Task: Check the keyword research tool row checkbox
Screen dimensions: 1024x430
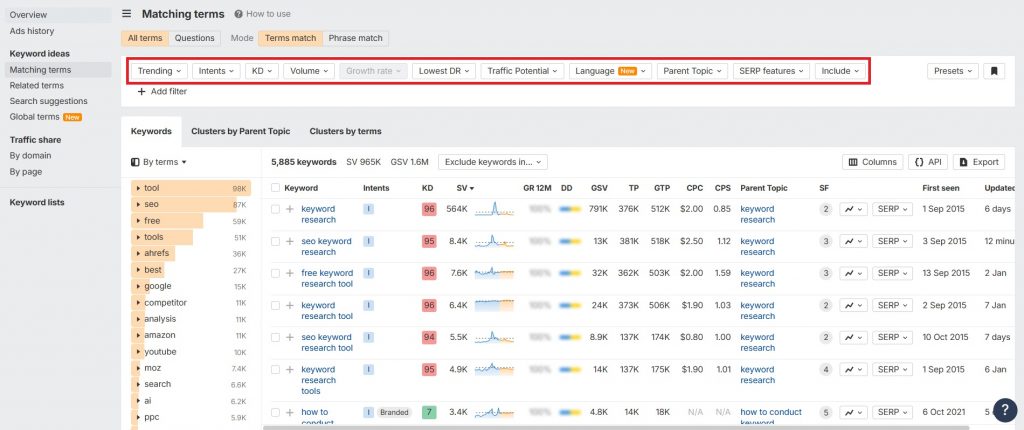Action: point(276,305)
